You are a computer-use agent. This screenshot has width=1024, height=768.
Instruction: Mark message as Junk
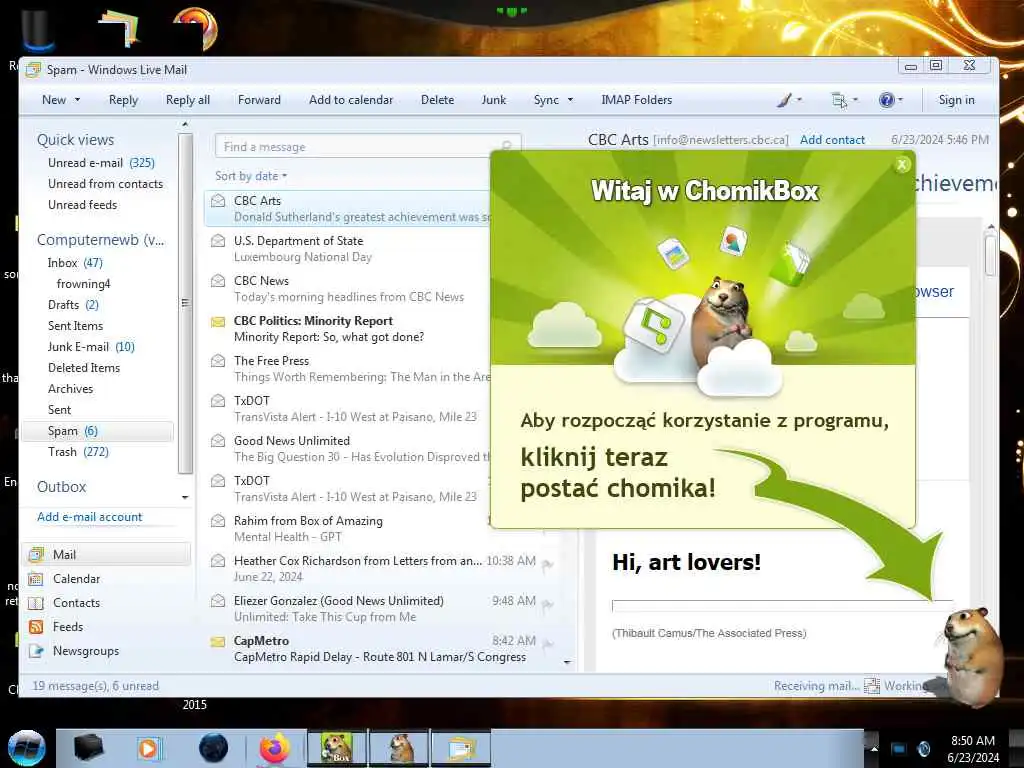click(494, 100)
